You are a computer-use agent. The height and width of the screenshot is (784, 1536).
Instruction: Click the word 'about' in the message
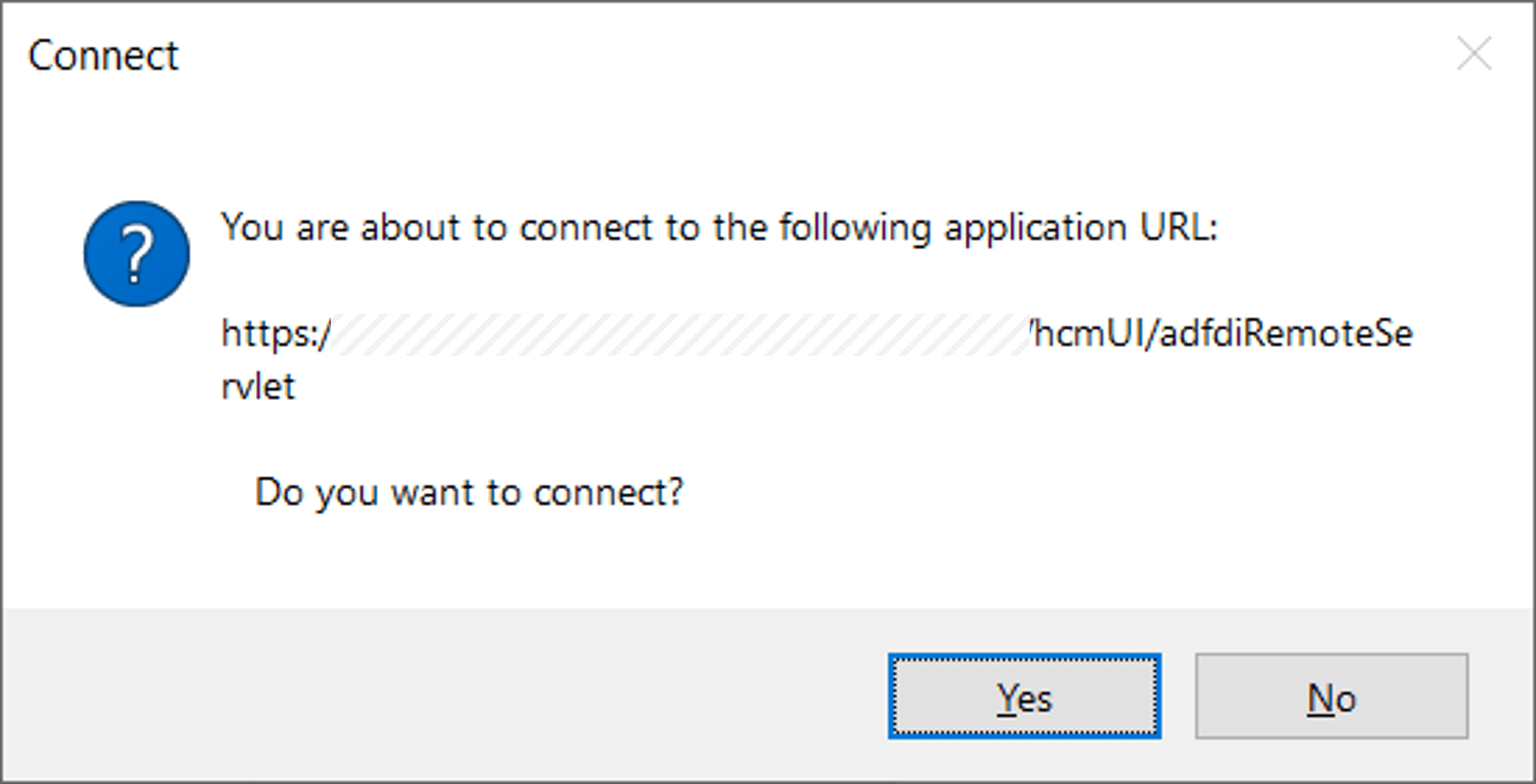[410, 227]
